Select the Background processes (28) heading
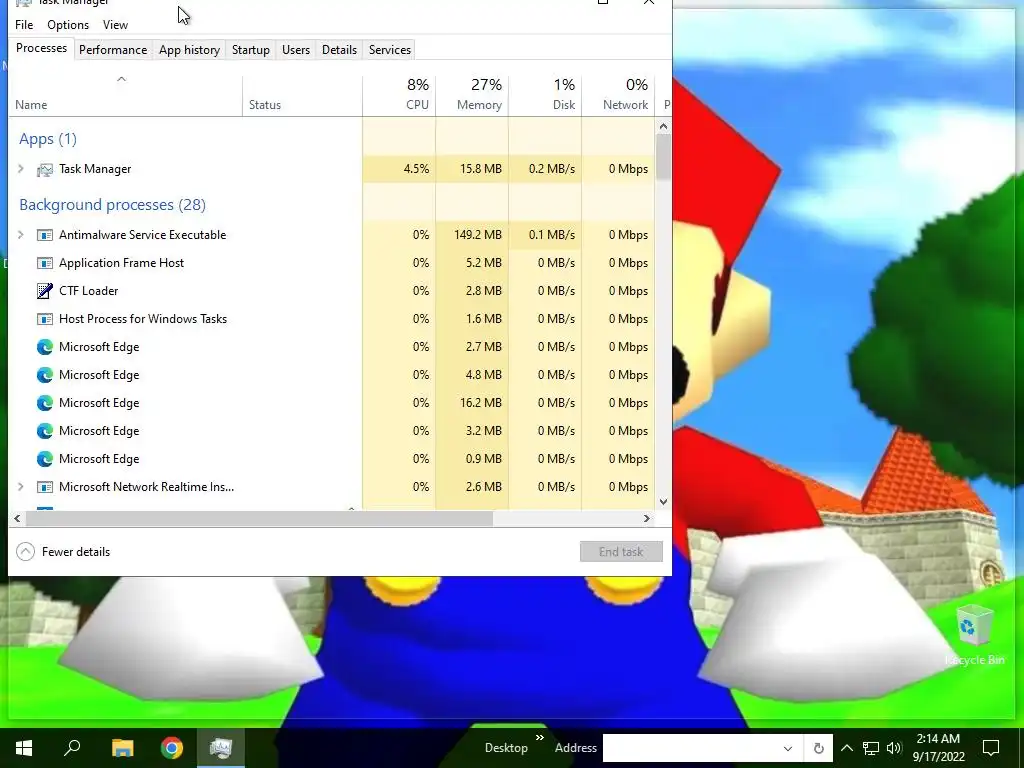Viewport: 1024px width, 768px height. (x=112, y=205)
